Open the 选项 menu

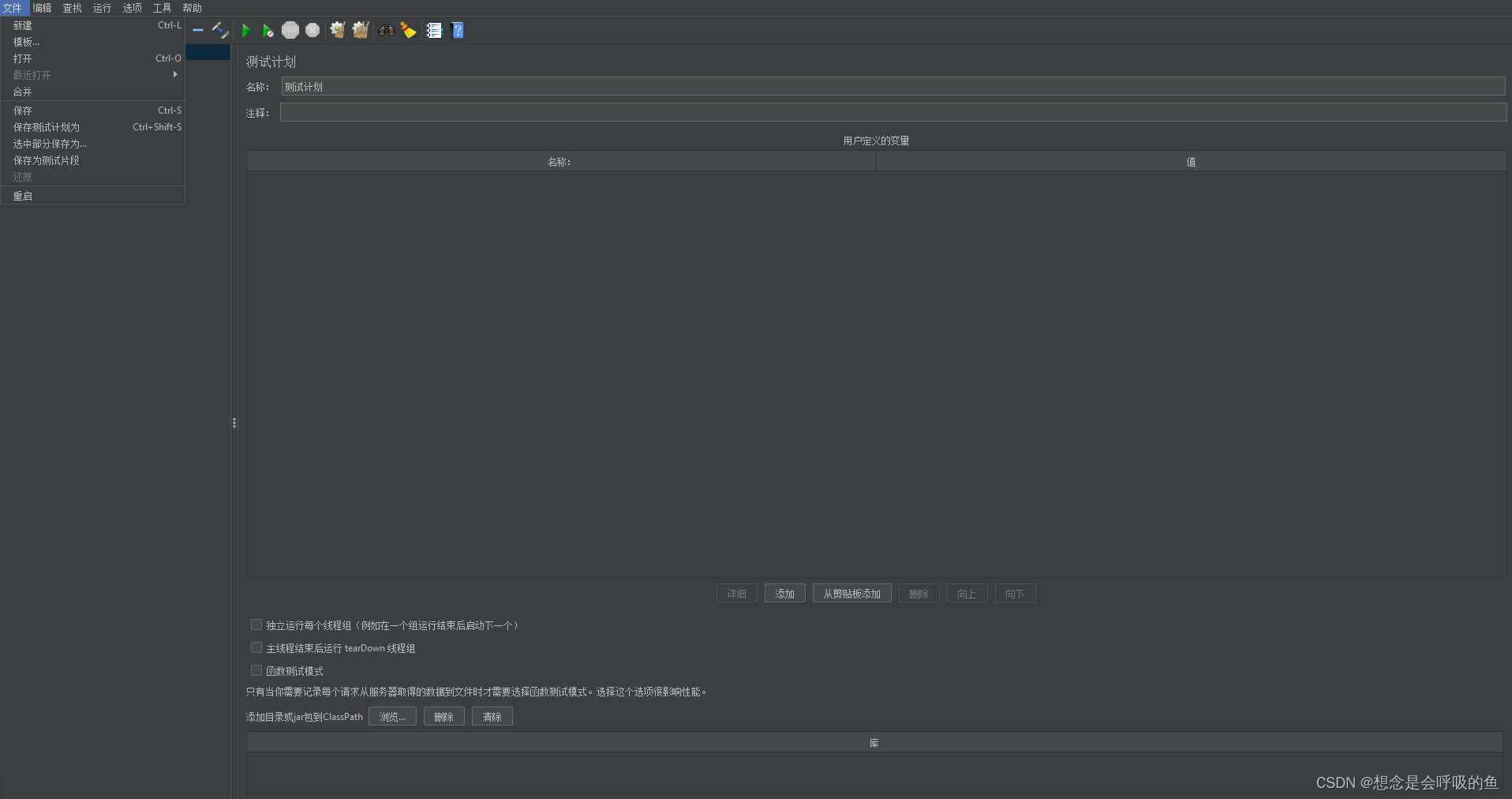coord(132,8)
